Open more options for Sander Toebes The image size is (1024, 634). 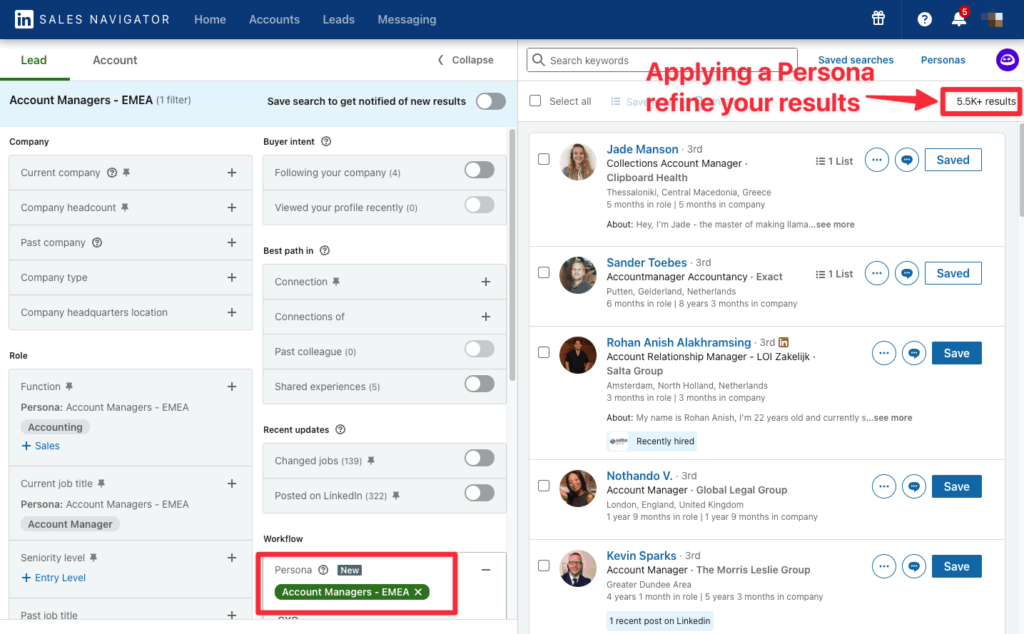(876, 274)
